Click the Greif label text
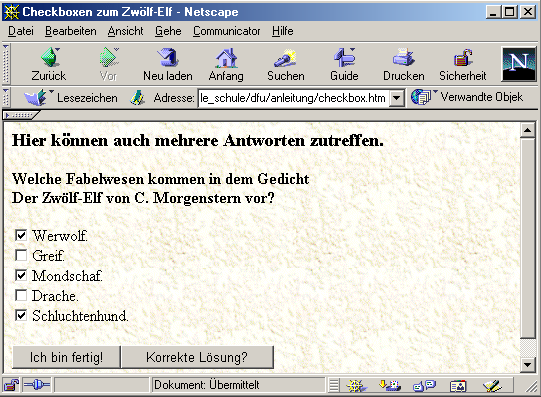 point(48,256)
